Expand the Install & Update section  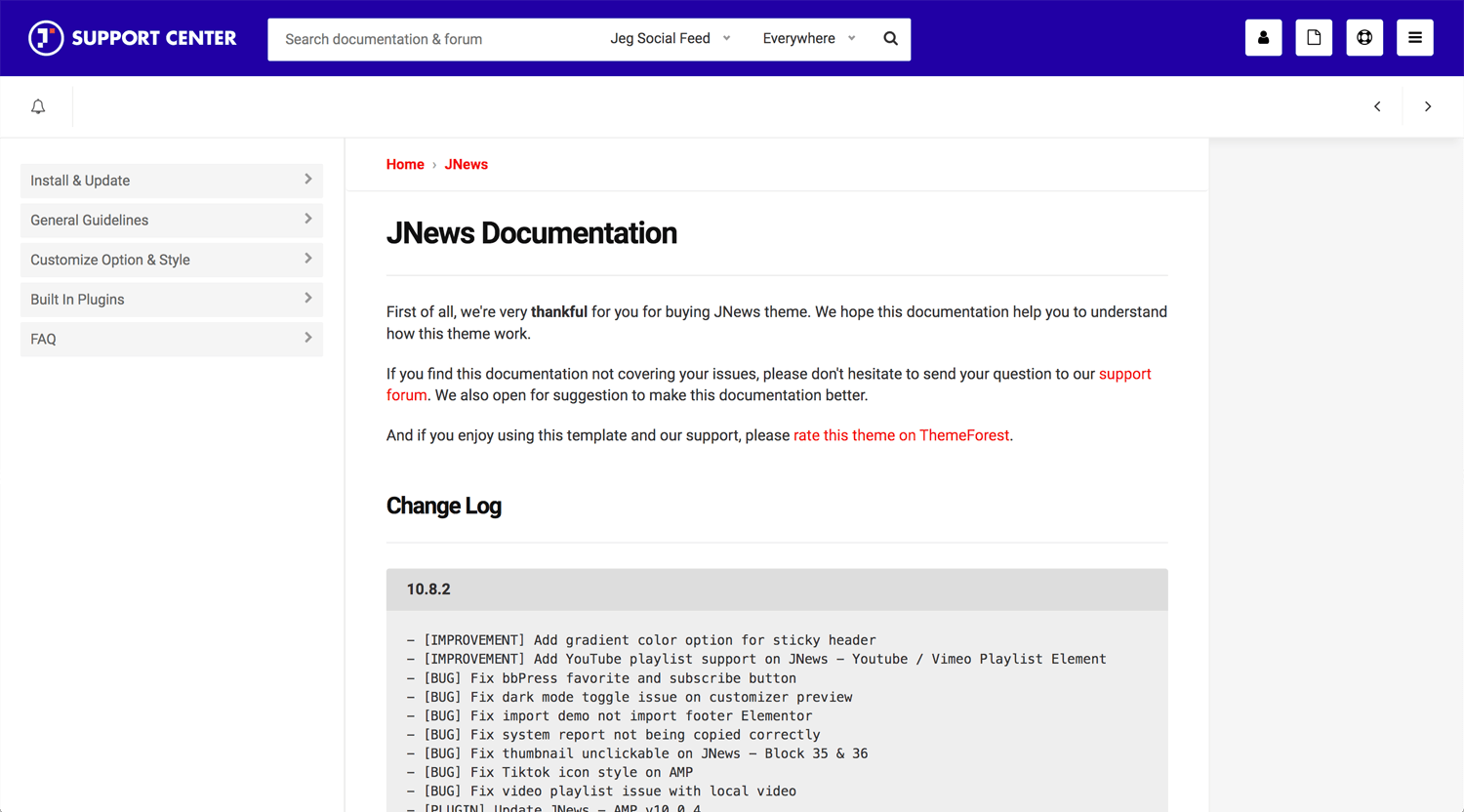(x=172, y=181)
